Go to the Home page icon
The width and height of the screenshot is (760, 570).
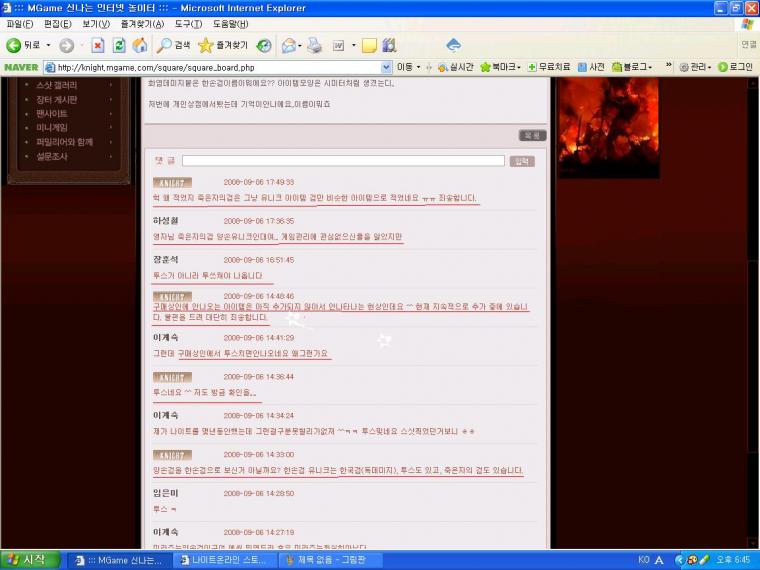point(140,46)
